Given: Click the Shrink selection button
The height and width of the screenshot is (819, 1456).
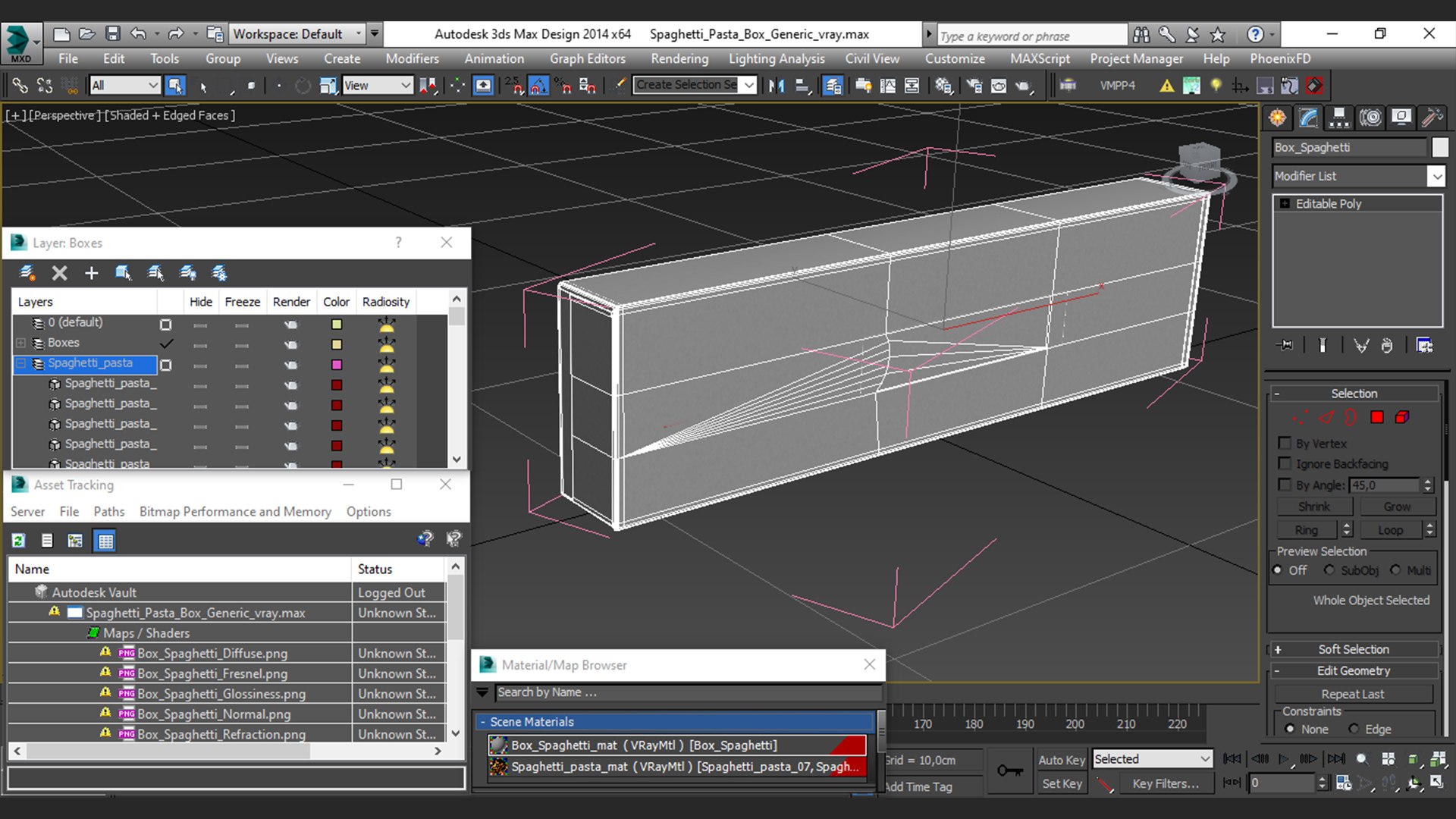Looking at the screenshot, I should (x=1314, y=507).
